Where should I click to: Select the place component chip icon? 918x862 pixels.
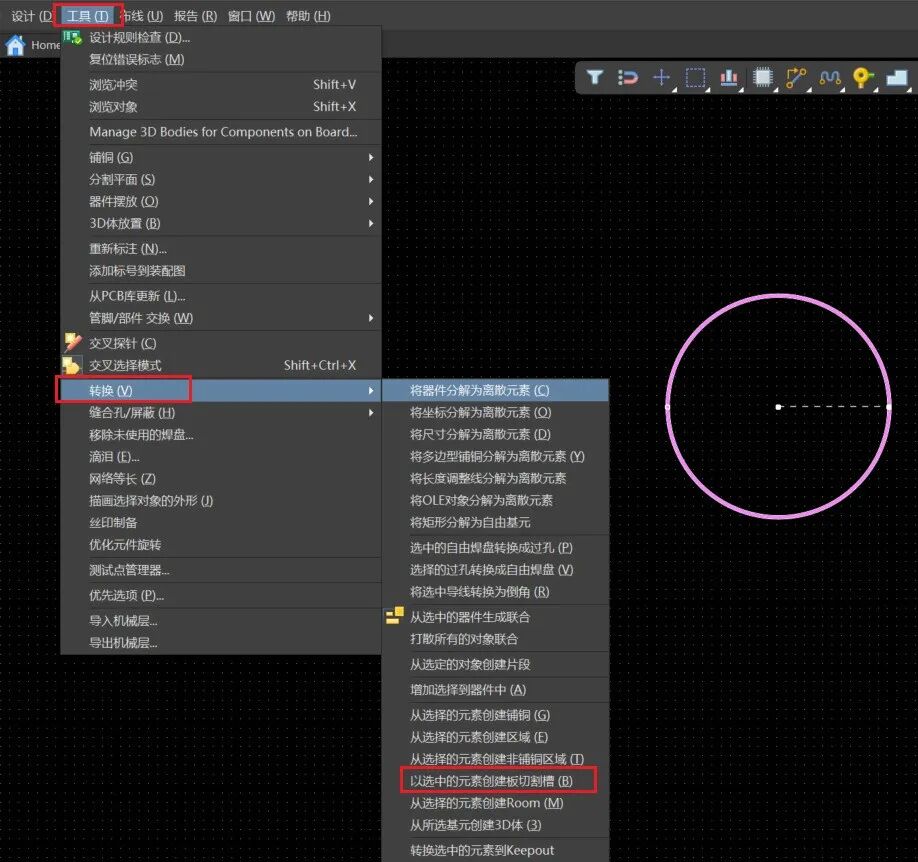762,77
